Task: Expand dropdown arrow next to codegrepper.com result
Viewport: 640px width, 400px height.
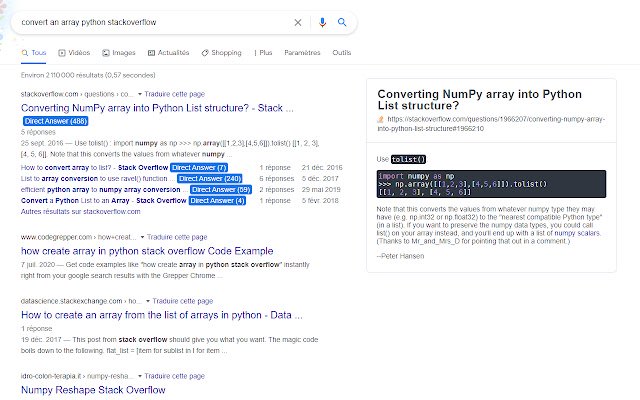Action: pos(142,237)
